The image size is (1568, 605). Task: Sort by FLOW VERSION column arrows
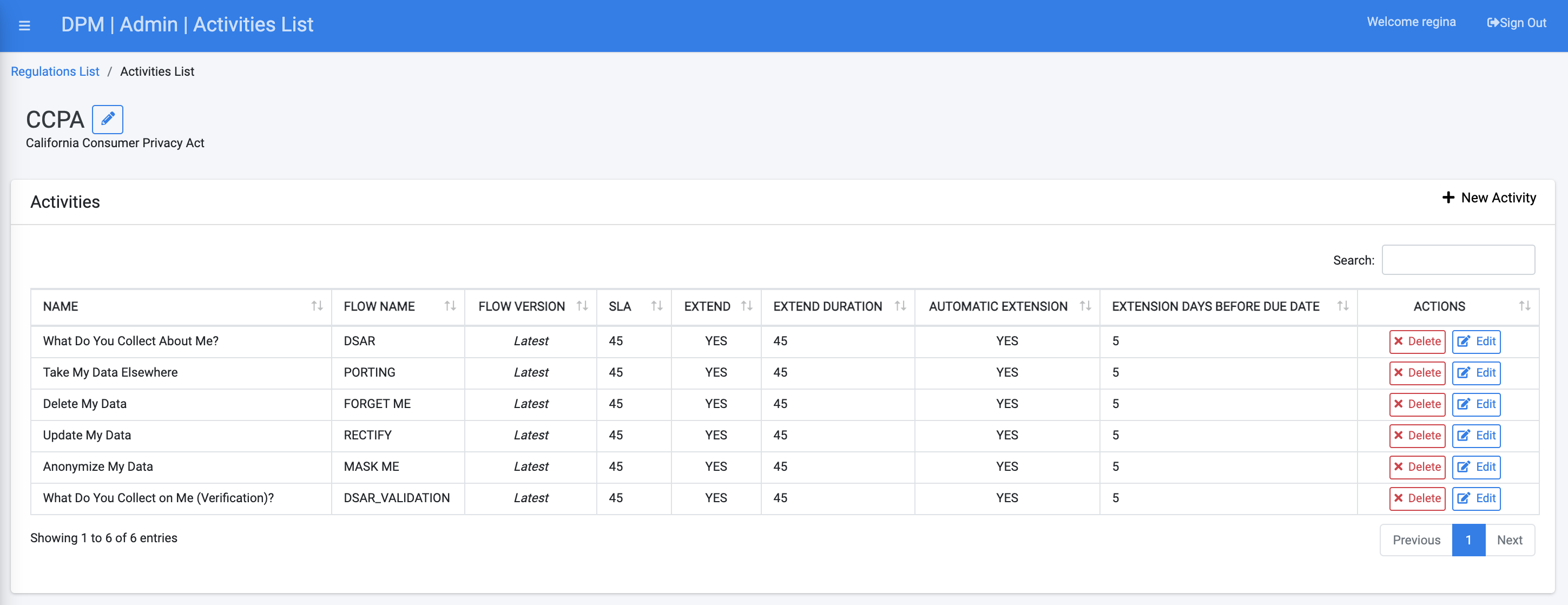(x=583, y=306)
